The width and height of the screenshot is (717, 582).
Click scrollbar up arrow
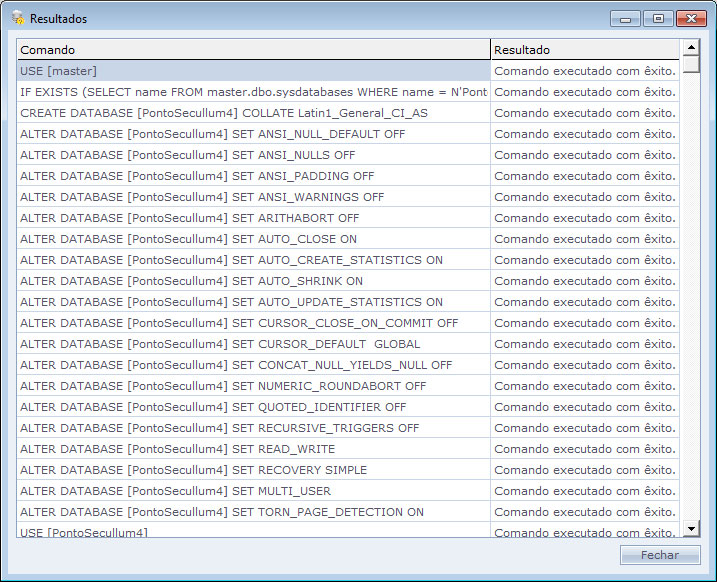coord(691,47)
